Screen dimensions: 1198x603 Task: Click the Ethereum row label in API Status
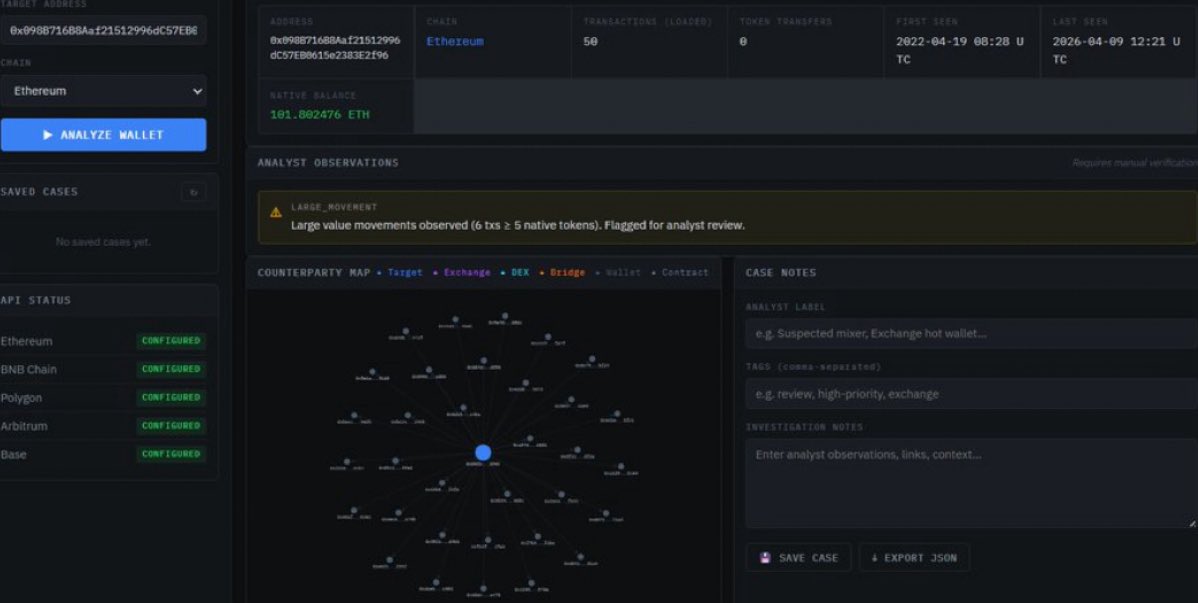[27, 342]
